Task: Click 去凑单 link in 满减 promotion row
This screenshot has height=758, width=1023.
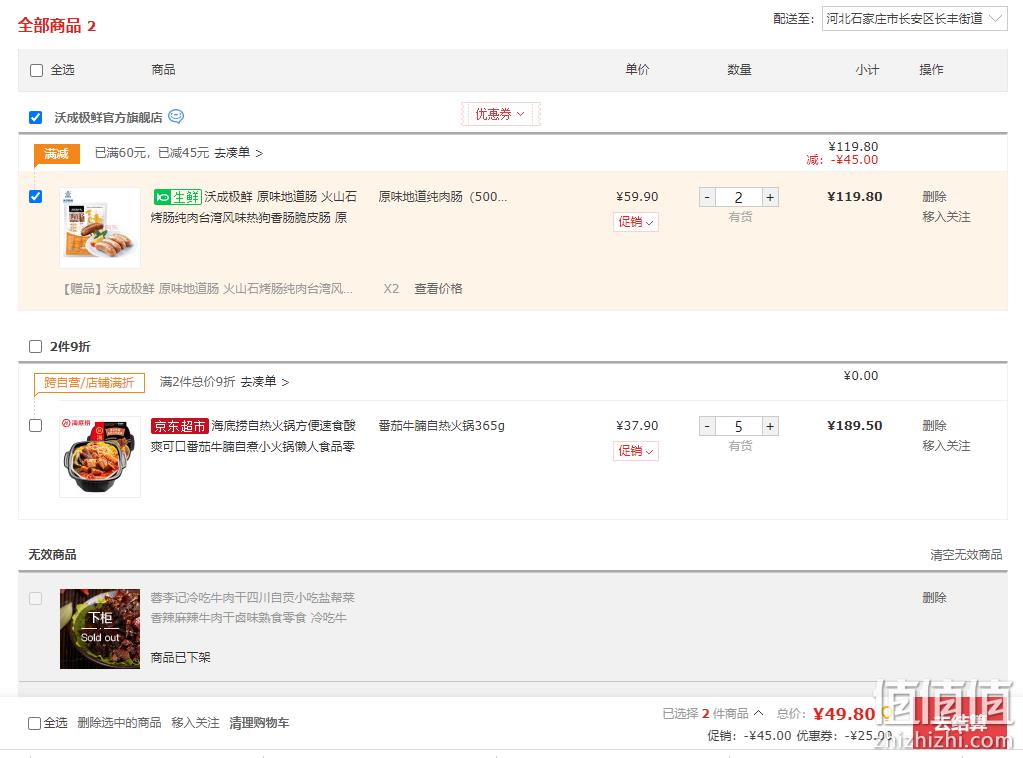Action: [239, 153]
